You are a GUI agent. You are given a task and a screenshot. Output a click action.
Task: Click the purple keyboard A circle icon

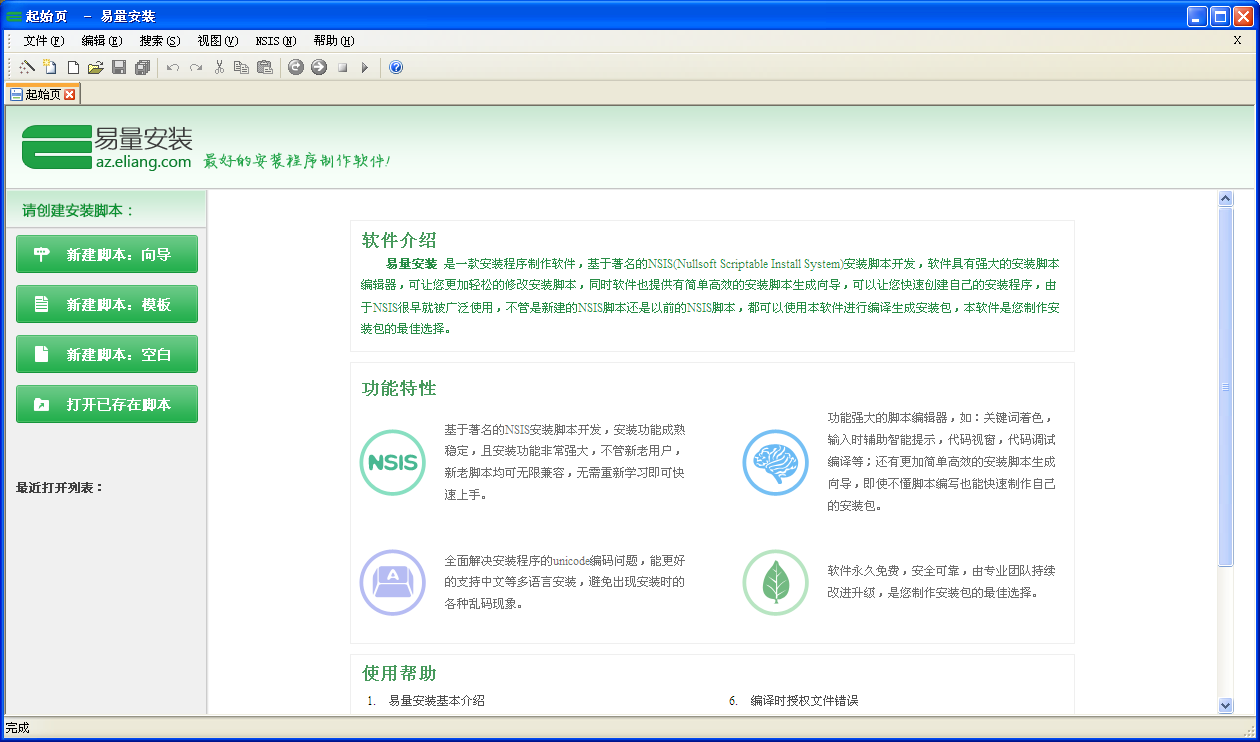tap(393, 582)
